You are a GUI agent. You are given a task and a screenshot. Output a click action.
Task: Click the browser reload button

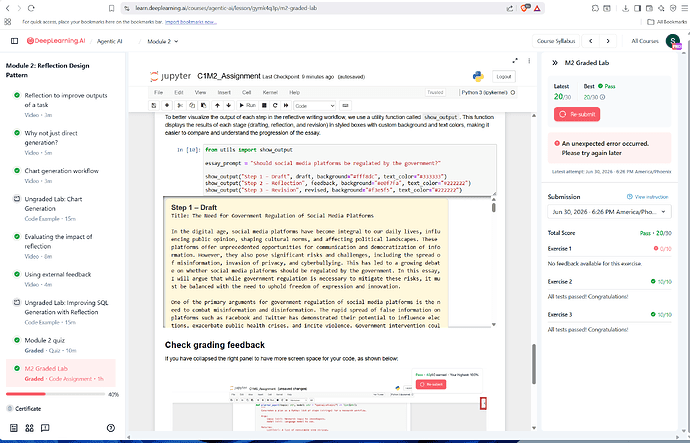31,8
